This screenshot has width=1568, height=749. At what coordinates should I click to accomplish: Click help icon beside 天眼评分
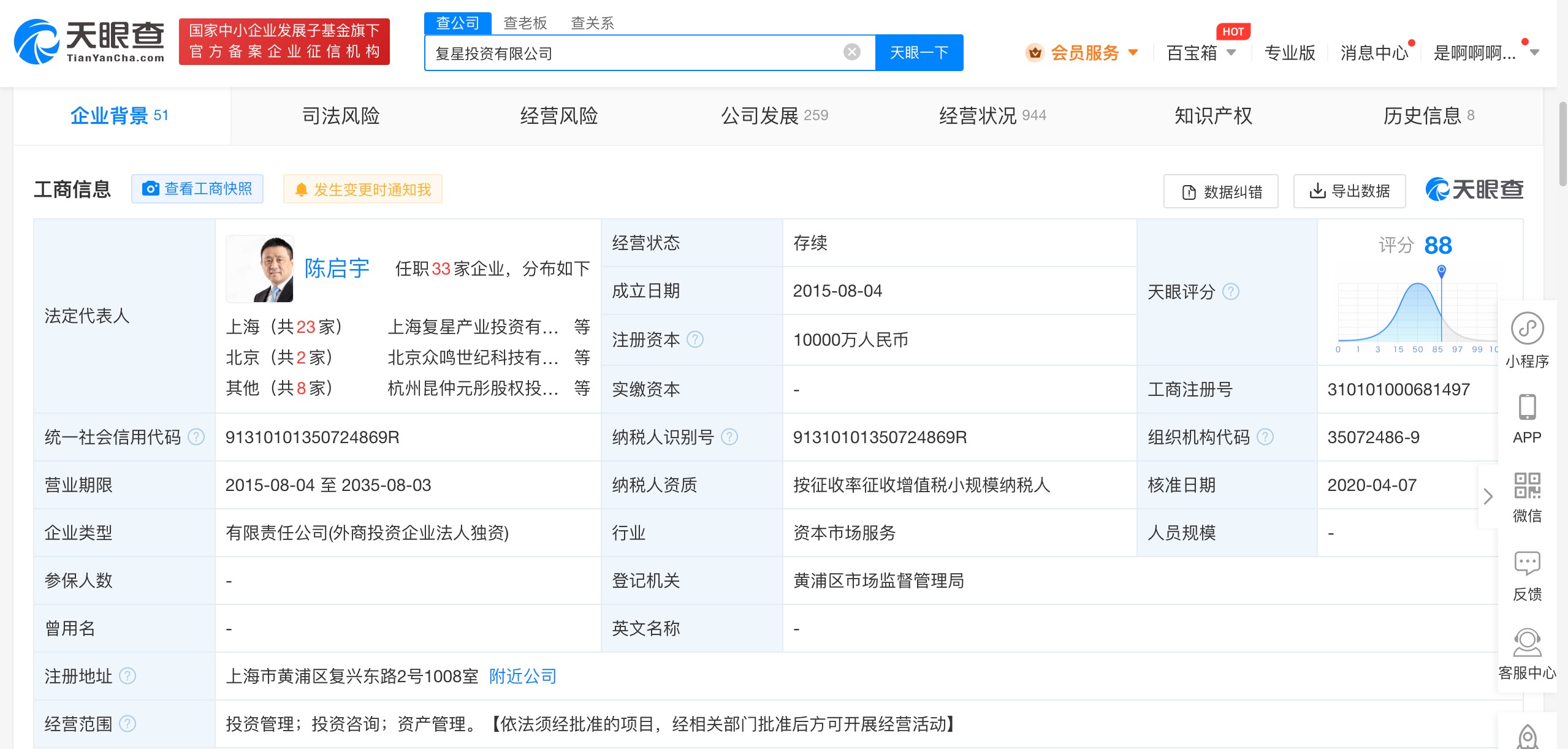tap(1230, 292)
